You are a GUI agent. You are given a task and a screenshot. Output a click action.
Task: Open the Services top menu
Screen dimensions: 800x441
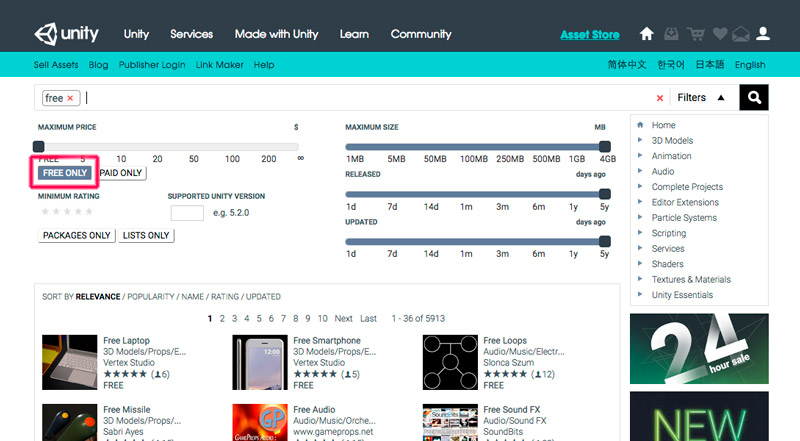(x=191, y=34)
